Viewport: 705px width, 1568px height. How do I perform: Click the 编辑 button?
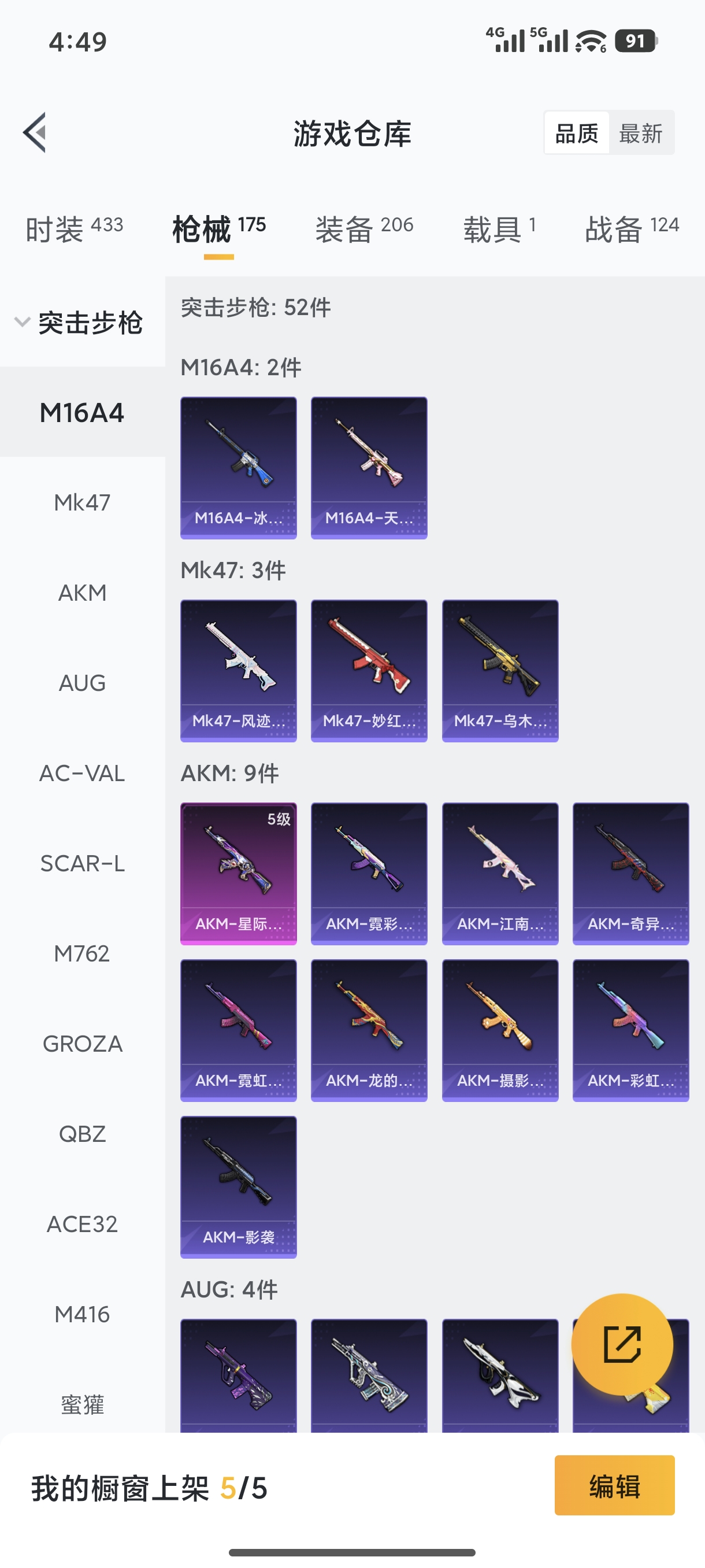tap(614, 1485)
